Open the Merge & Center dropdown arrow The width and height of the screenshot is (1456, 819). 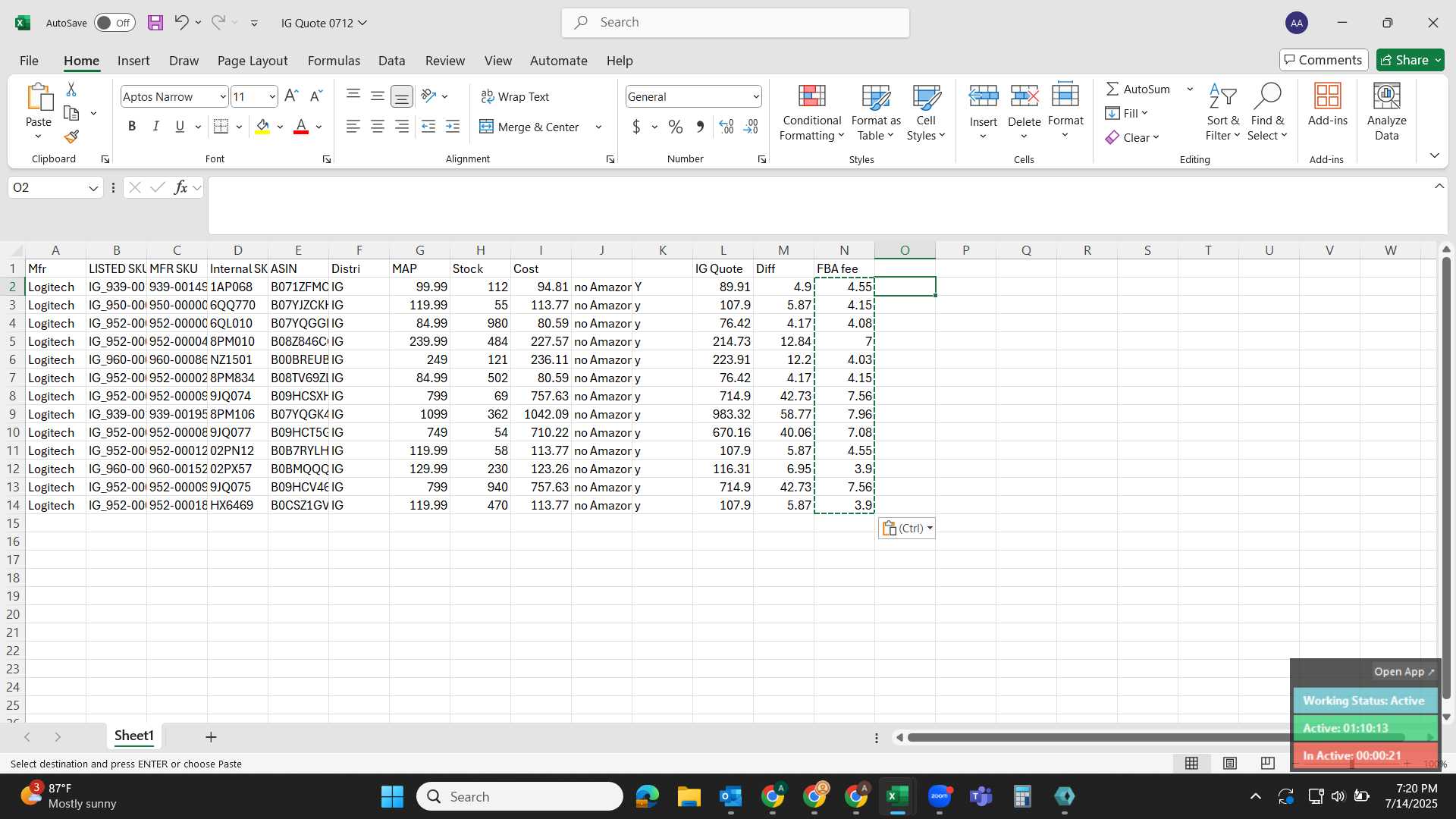[598, 127]
